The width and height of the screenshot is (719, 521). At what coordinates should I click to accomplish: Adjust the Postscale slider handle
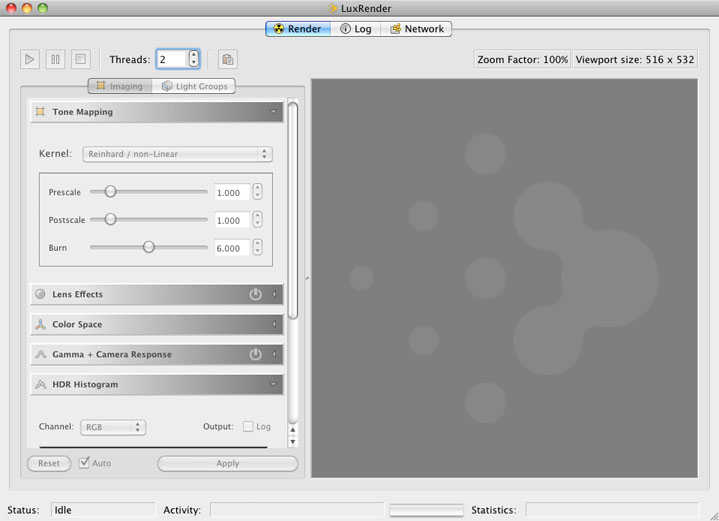tap(110, 219)
